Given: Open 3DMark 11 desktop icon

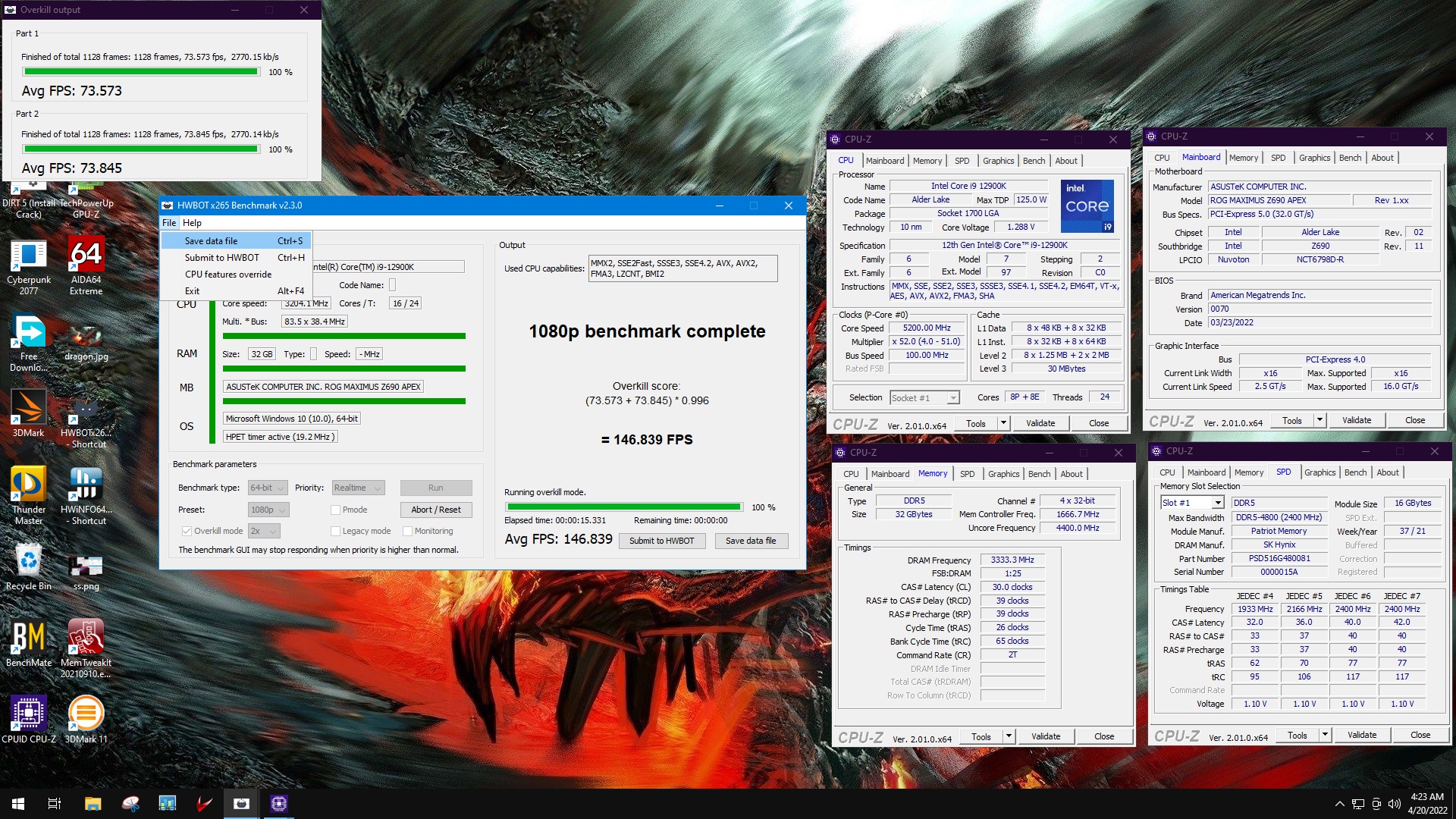Looking at the screenshot, I should 86,719.
